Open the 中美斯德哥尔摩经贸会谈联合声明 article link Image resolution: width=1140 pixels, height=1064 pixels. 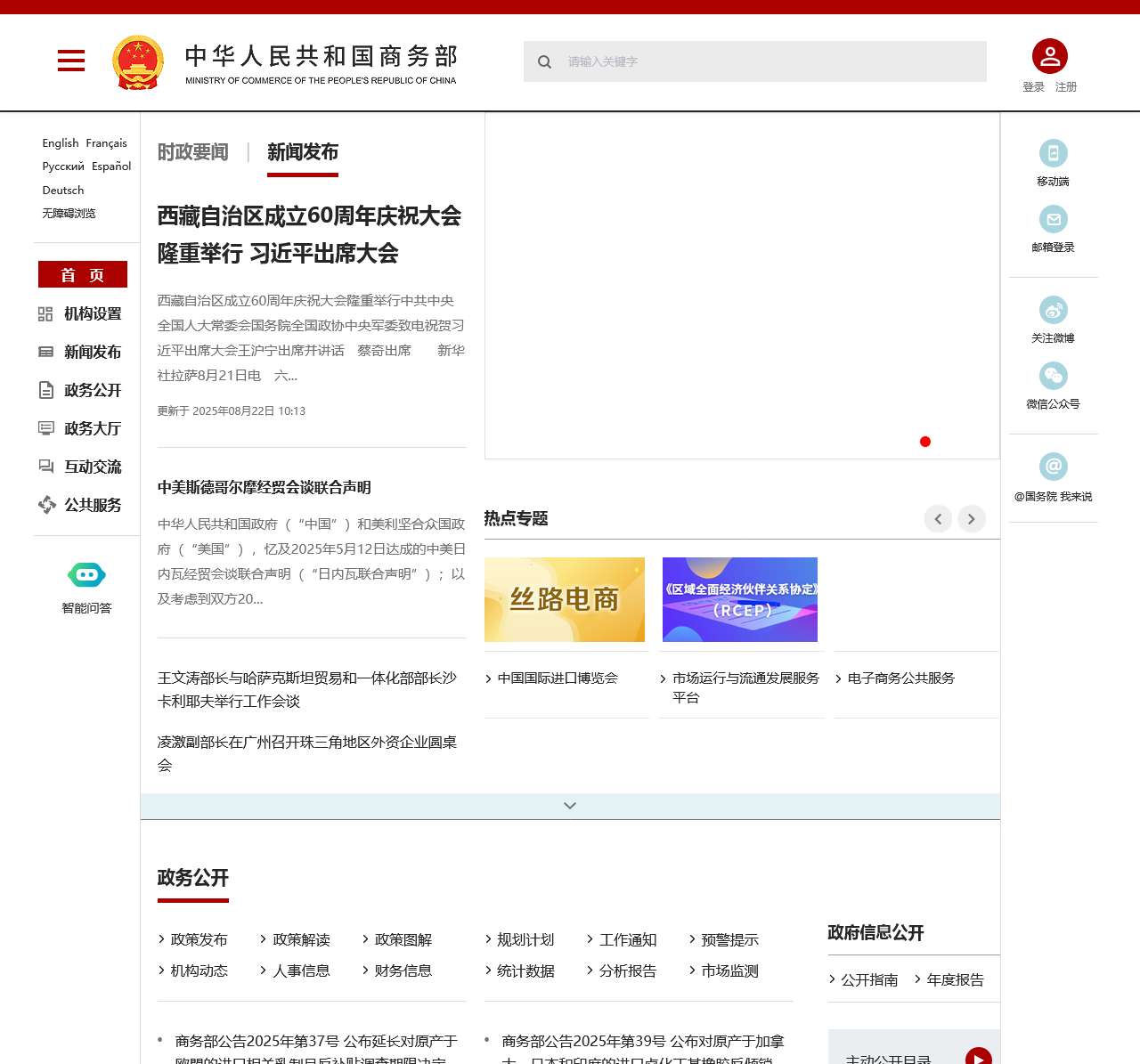pos(265,487)
